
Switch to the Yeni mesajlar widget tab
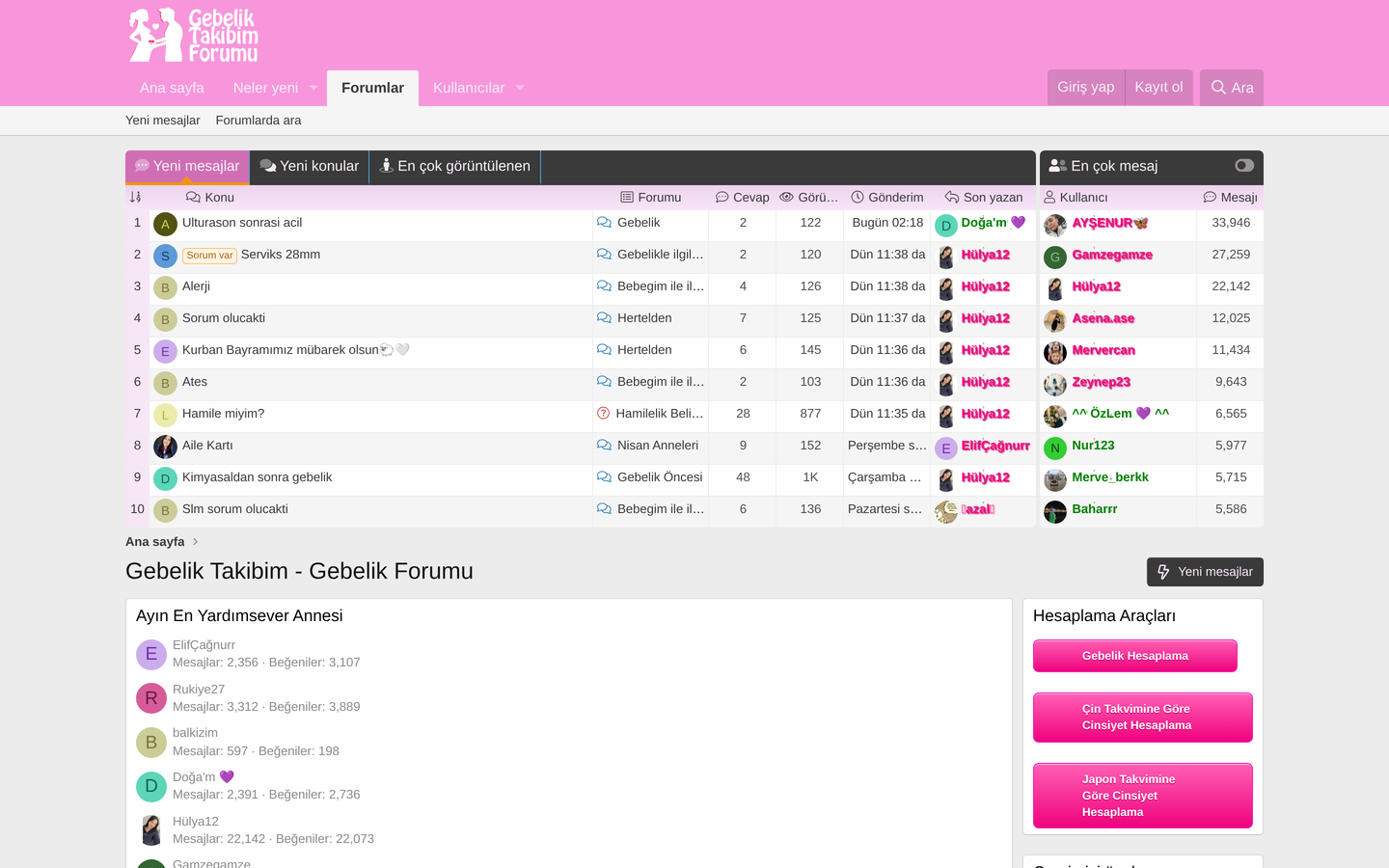click(187, 166)
